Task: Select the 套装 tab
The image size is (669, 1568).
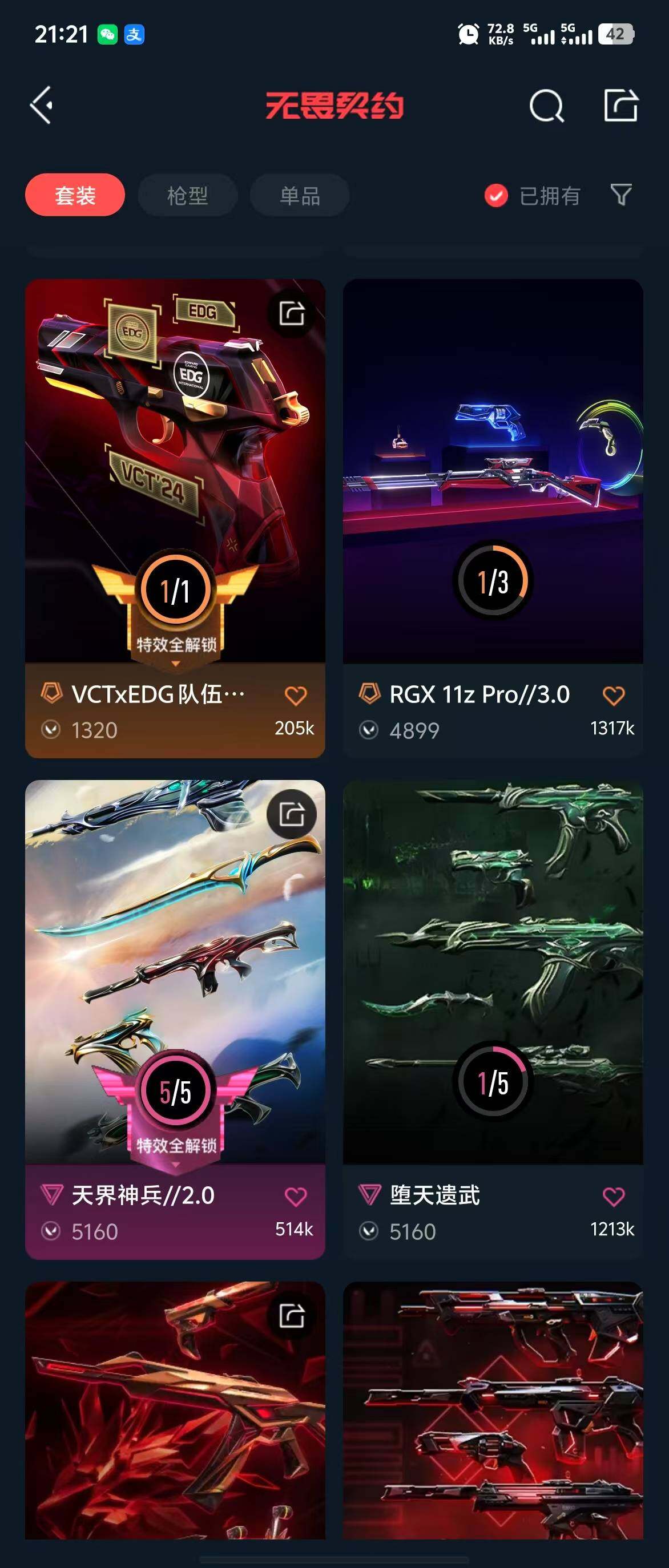Action: pyautogui.click(x=75, y=195)
